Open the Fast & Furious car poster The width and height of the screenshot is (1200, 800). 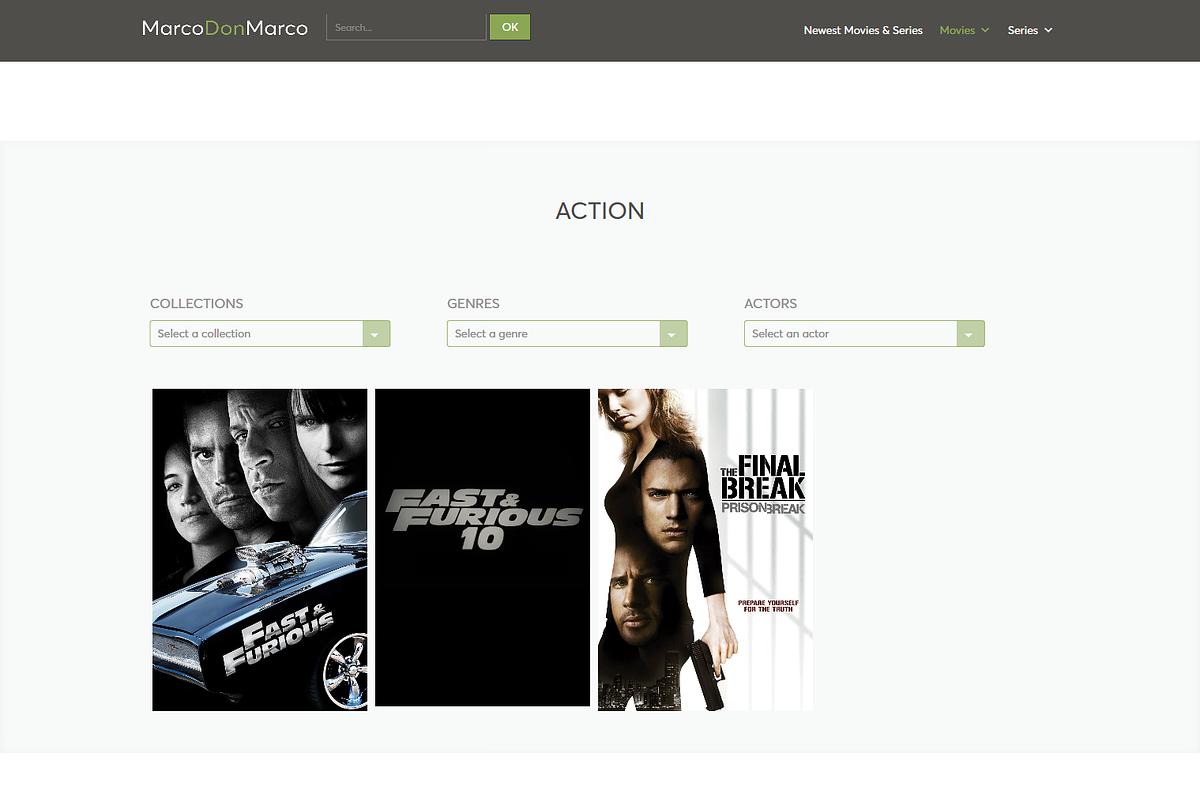[260, 550]
